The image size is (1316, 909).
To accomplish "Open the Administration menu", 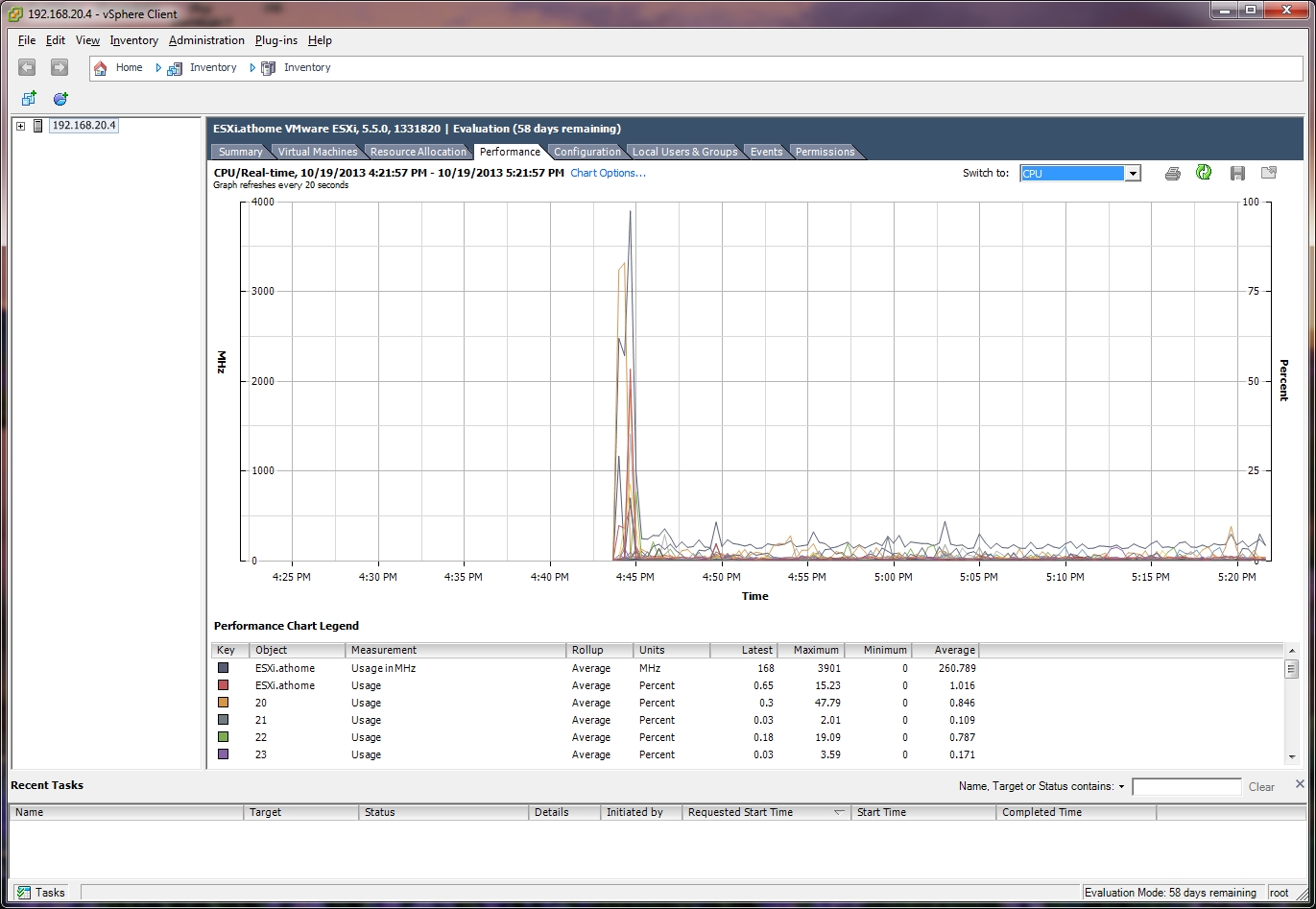I will (206, 40).
